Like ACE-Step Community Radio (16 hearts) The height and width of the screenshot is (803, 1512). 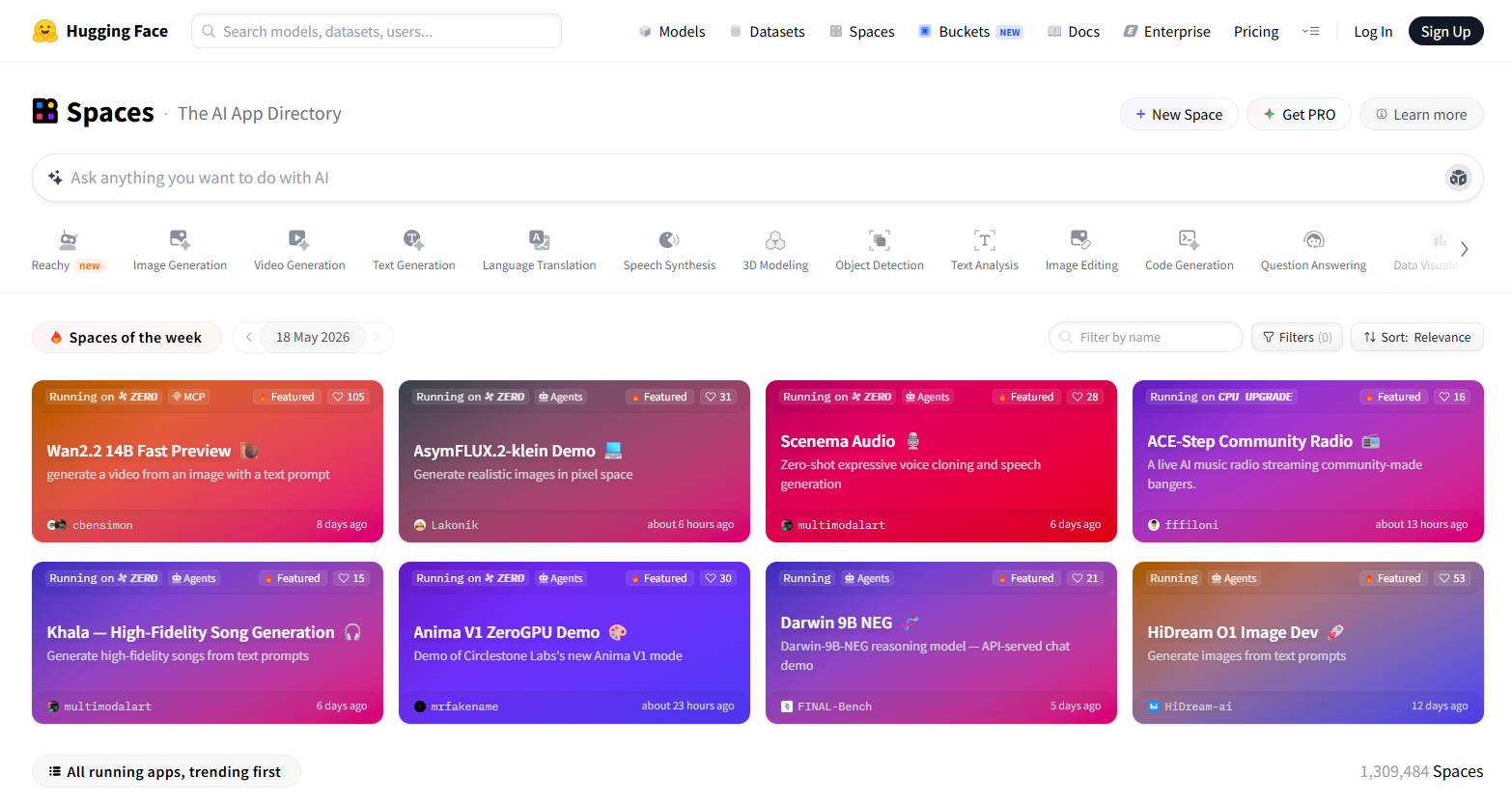pyautogui.click(x=1452, y=397)
